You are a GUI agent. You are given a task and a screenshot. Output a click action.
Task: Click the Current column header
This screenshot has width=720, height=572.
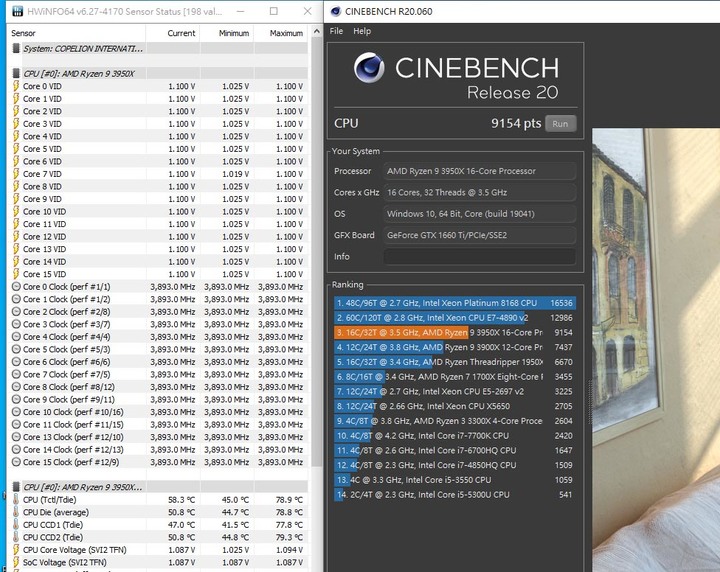pos(181,33)
